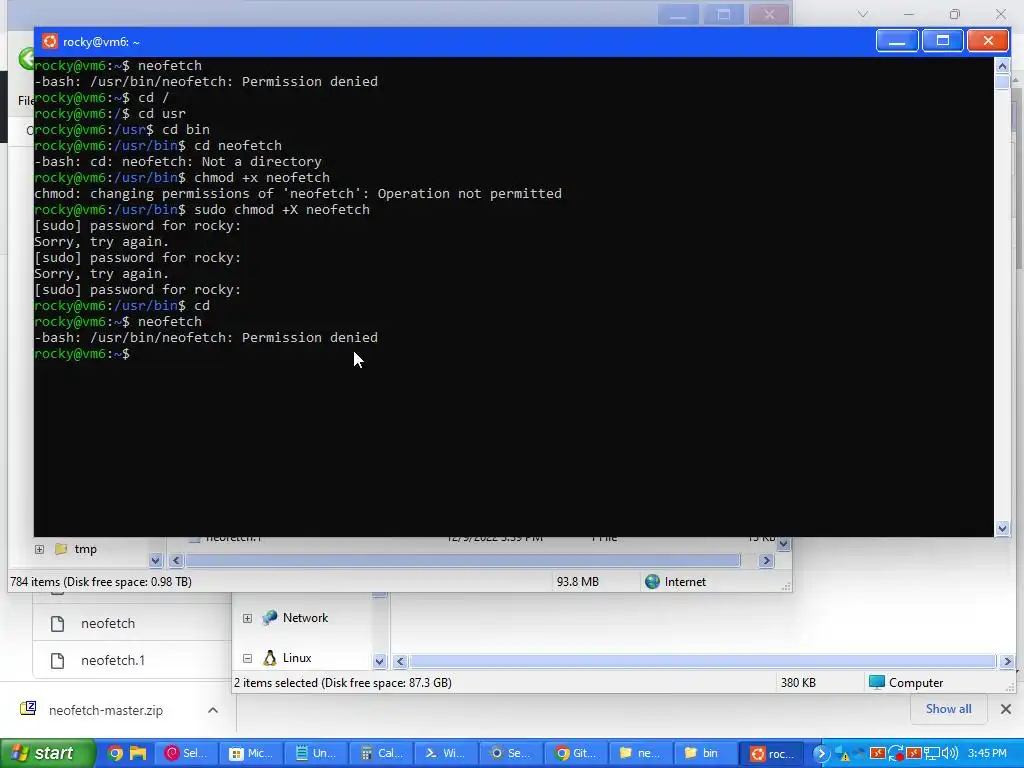Image resolution: width=1024 pixels, height=768 pixels.
Task: Open downloaded neofetch-master.zip
Action: pos(106,710)
